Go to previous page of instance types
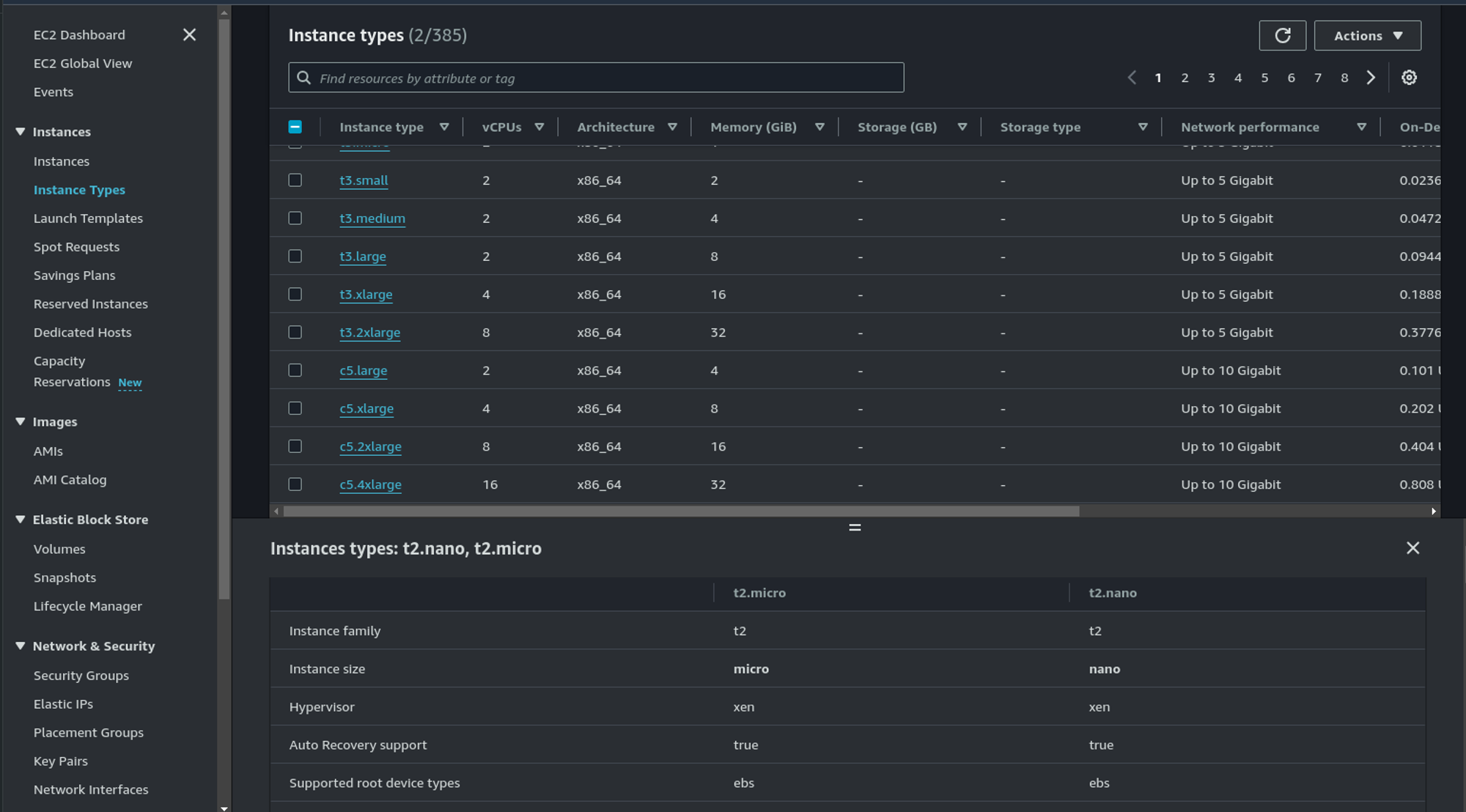This screenshot has width=1466, height=812. [1132, 77]
